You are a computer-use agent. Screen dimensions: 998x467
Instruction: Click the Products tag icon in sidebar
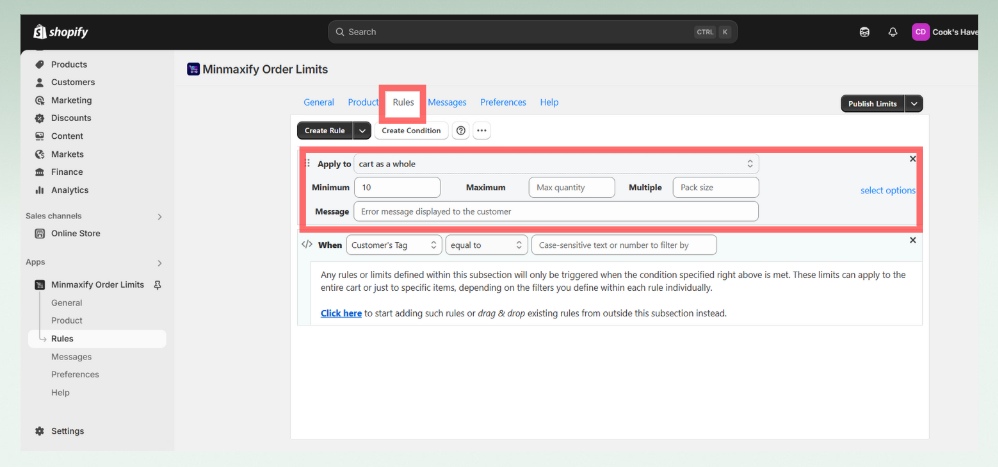(39, 64)
